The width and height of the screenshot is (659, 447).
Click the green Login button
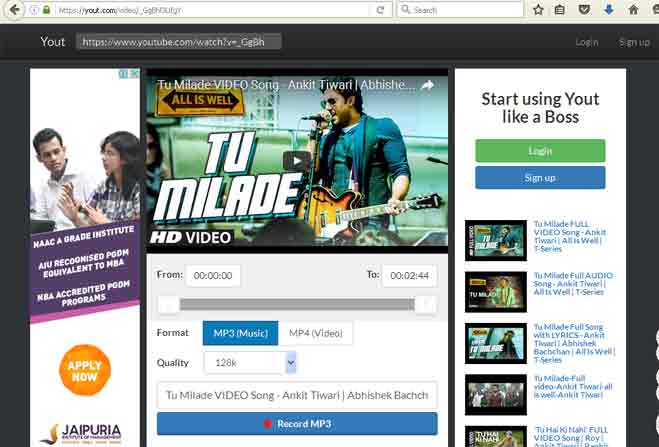(540, 151)
